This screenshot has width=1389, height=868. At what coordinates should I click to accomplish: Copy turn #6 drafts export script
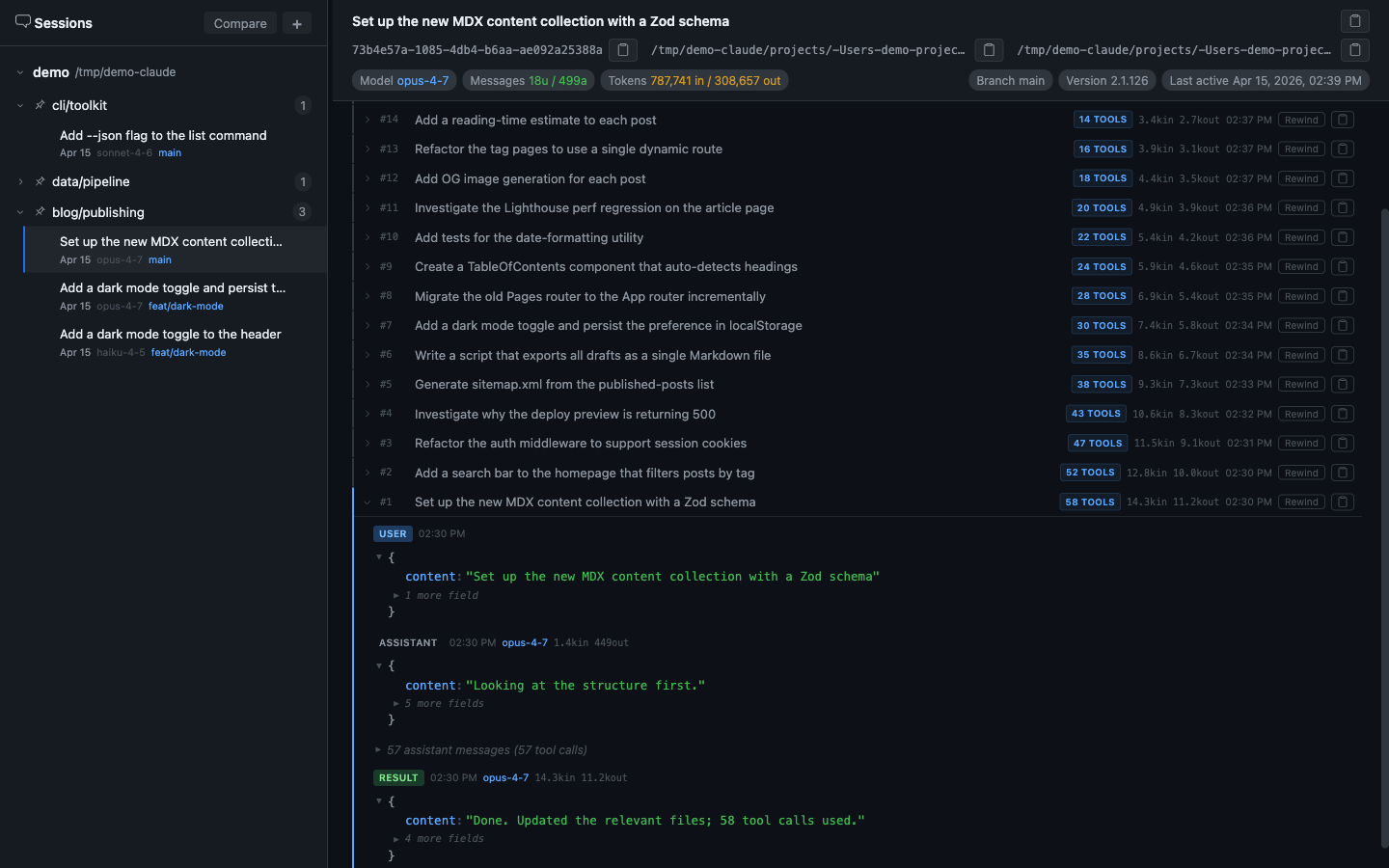tap(1343, 355)
